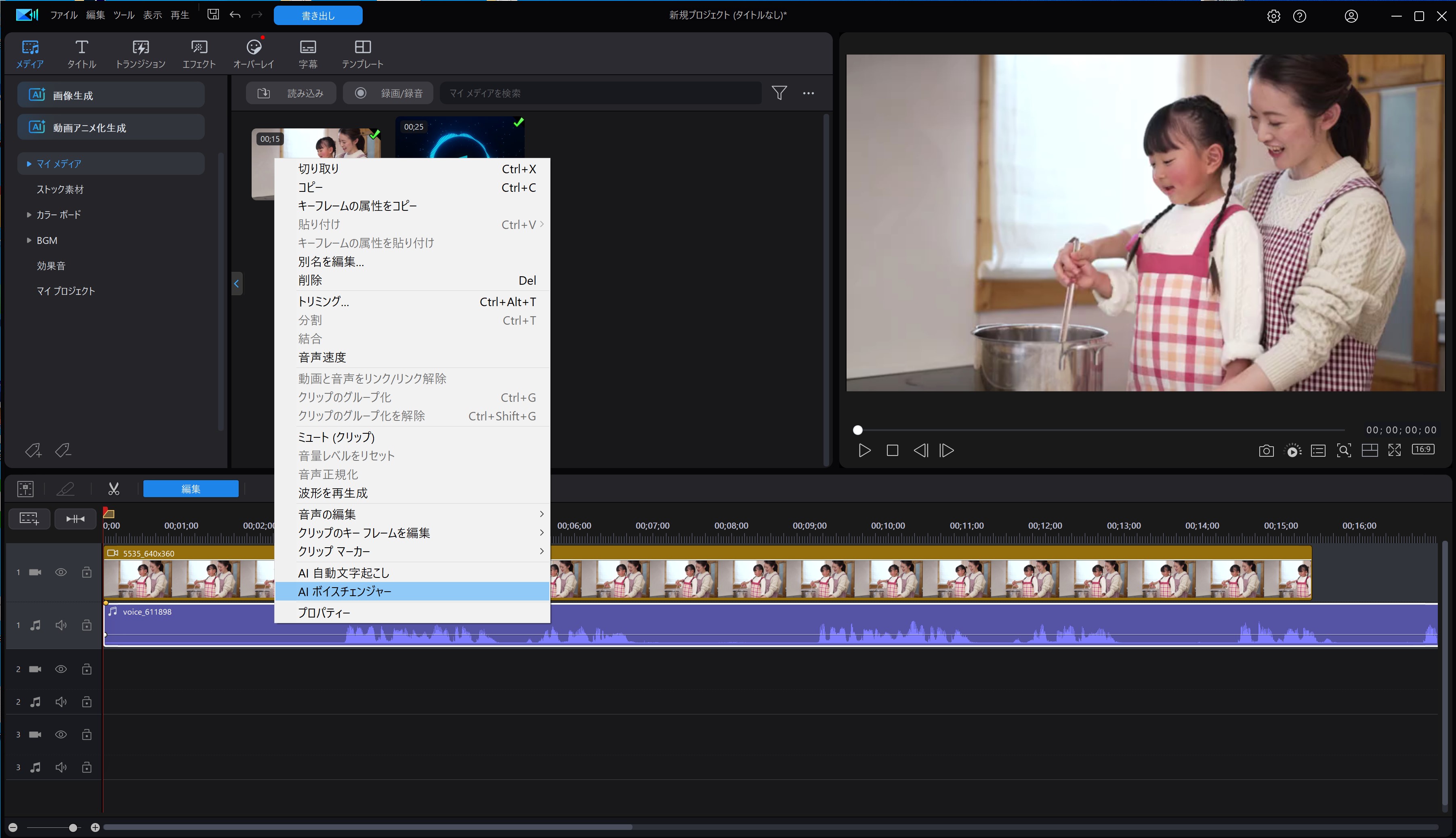Take a snapshot with the camera icon
This screenshot has height=838, width=1456.
(1266, 451)
